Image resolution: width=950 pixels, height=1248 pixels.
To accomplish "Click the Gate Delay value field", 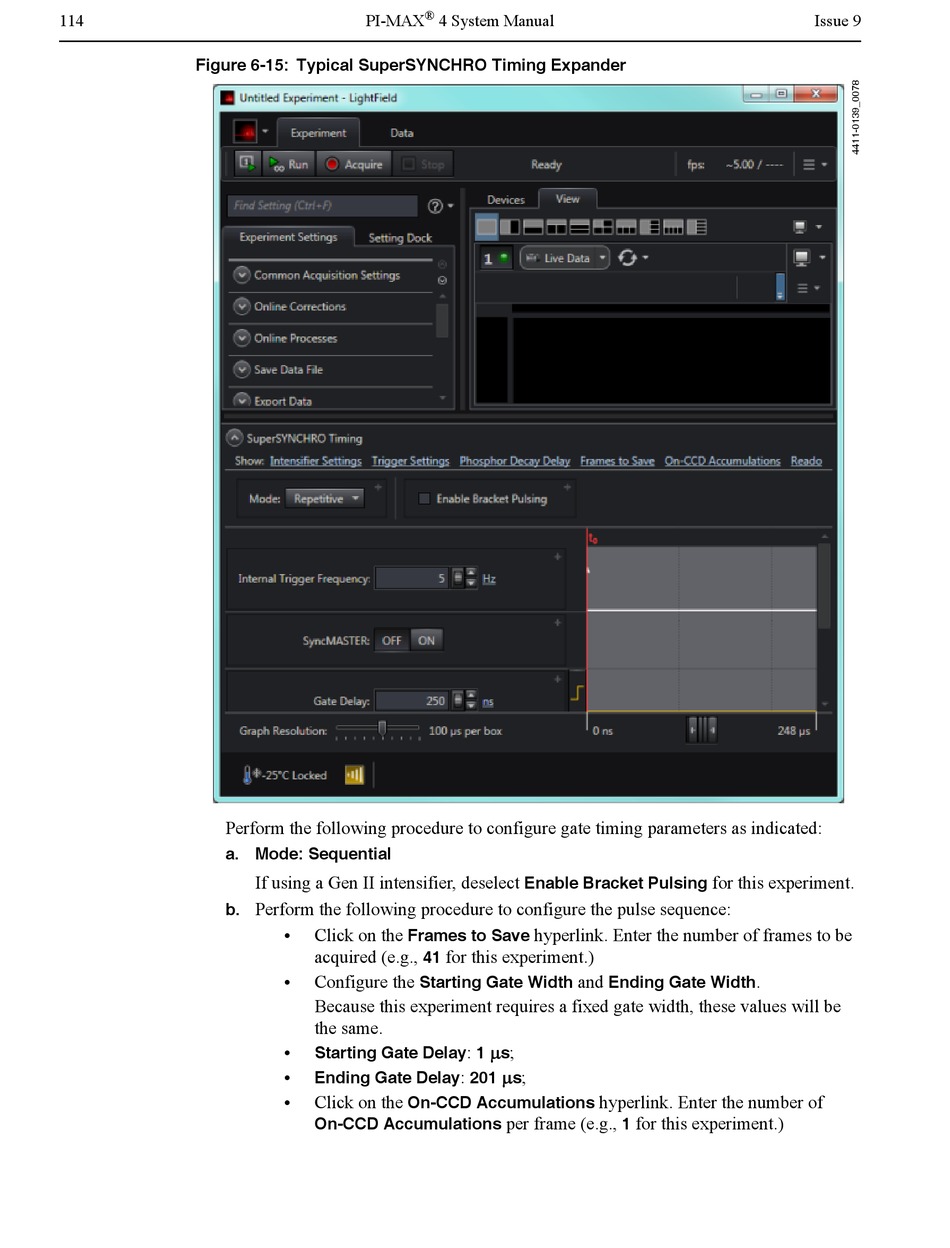I will 411,701.
